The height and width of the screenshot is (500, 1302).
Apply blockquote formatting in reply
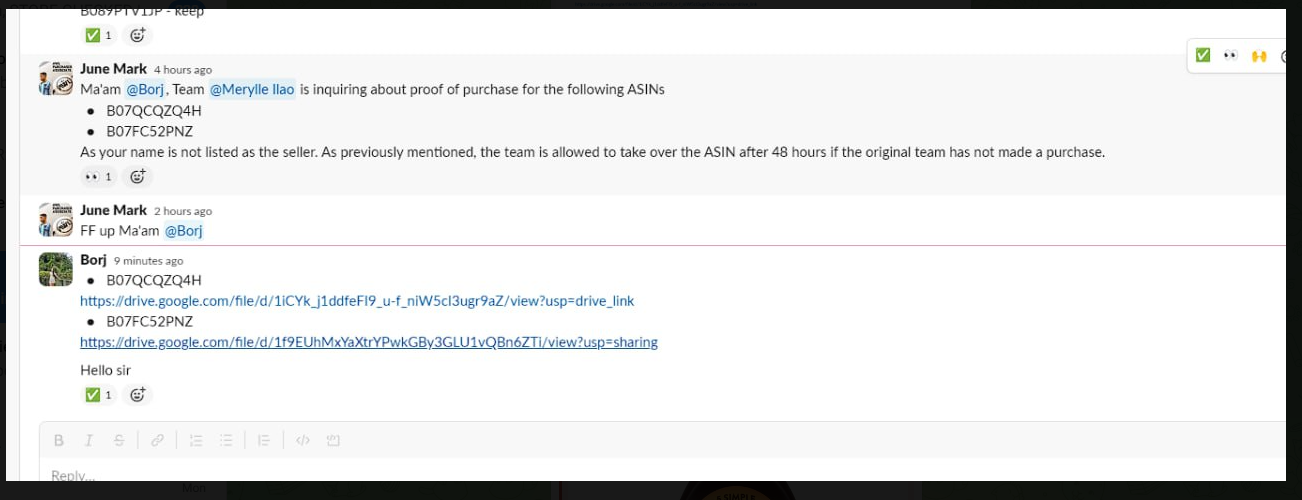click(x=264, y=440)
